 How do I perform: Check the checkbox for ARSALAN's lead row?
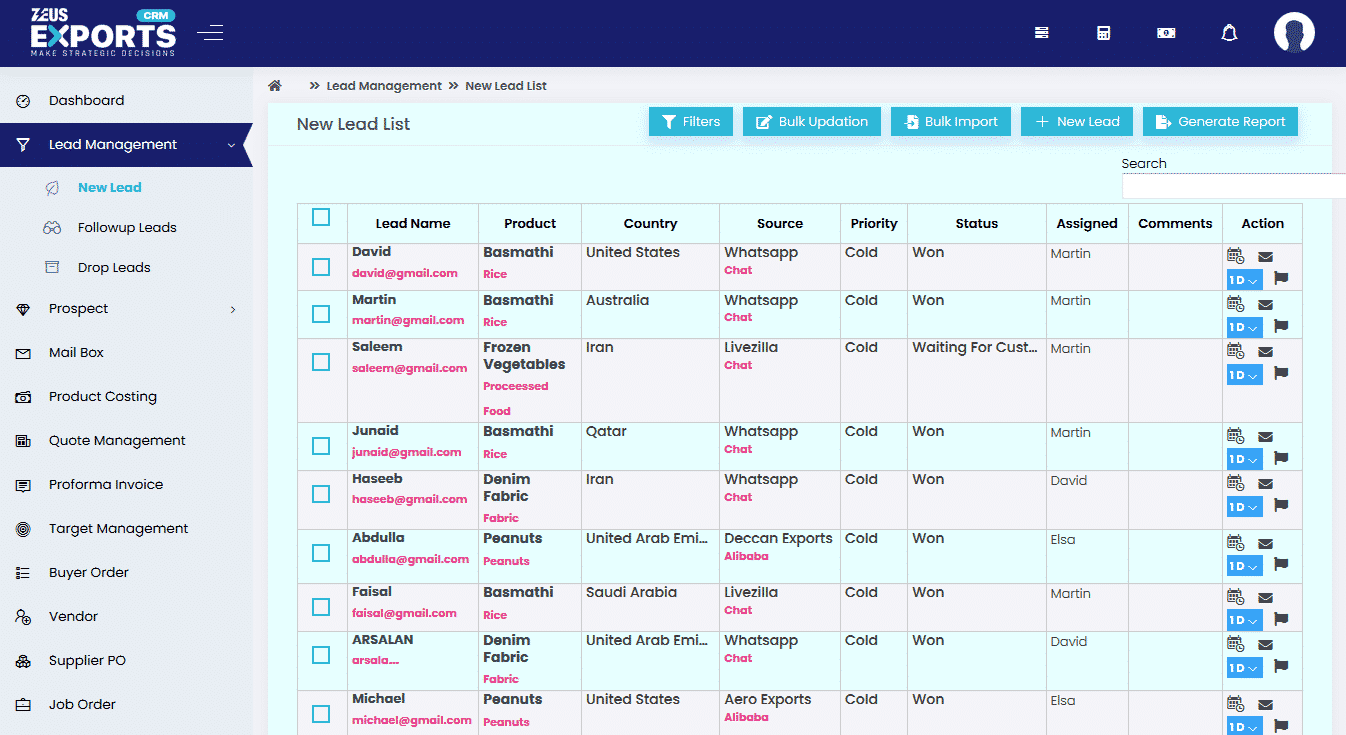tap(321, 655)
